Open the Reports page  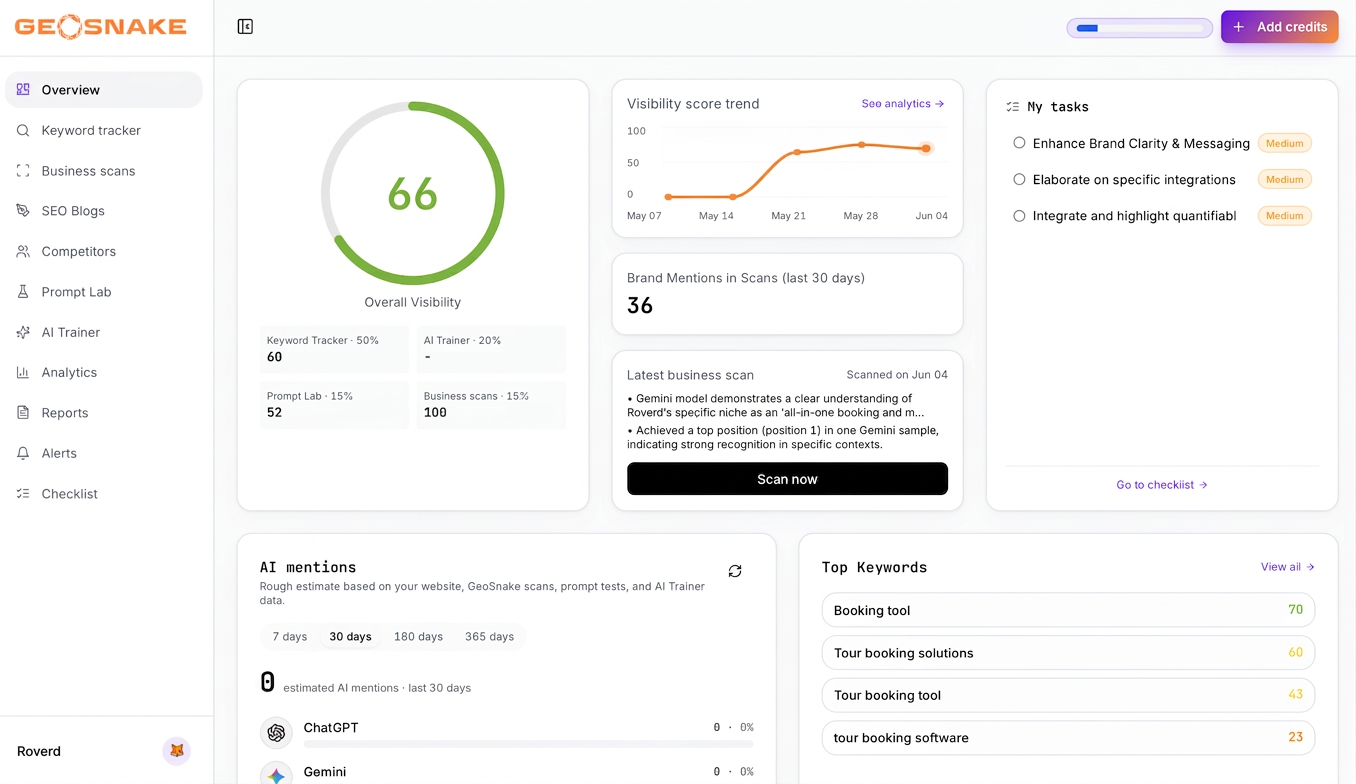104,413
